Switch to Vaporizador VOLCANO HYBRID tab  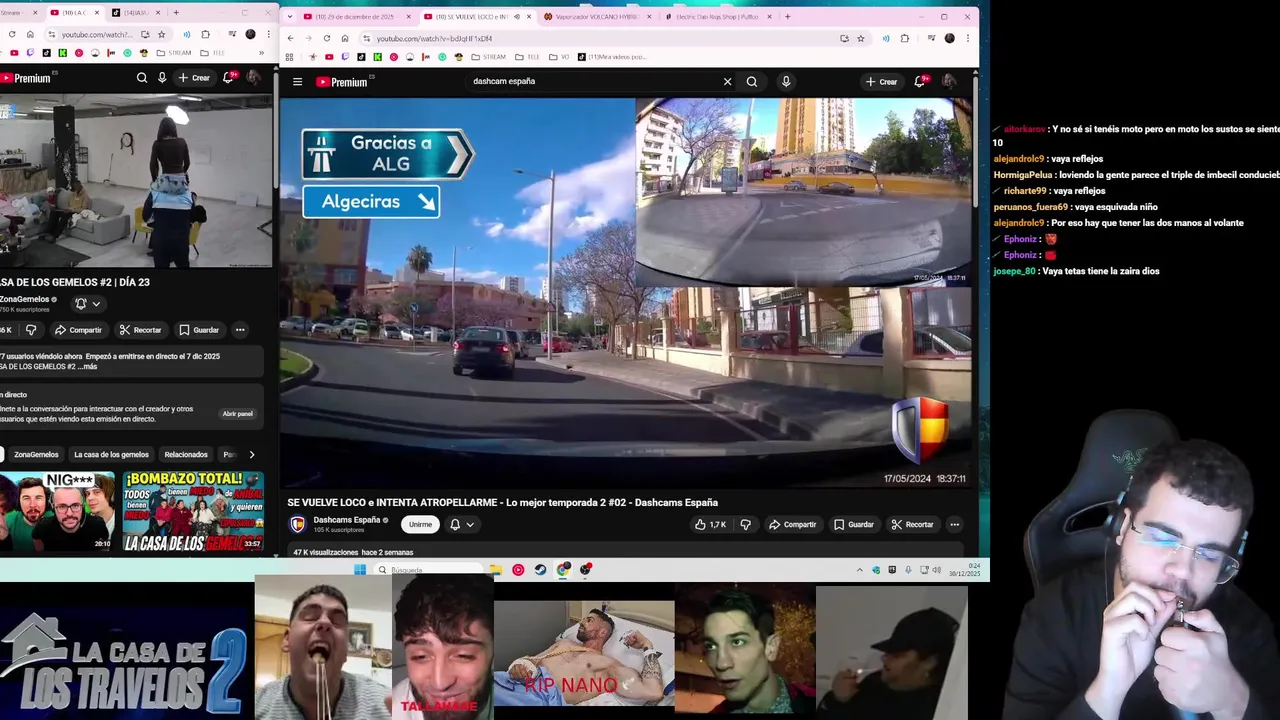tap(597, 16)
